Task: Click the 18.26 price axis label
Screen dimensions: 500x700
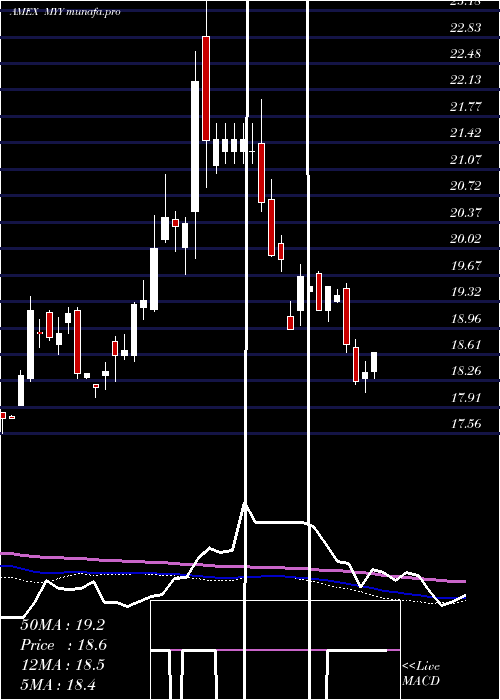Action: (466, 371)
